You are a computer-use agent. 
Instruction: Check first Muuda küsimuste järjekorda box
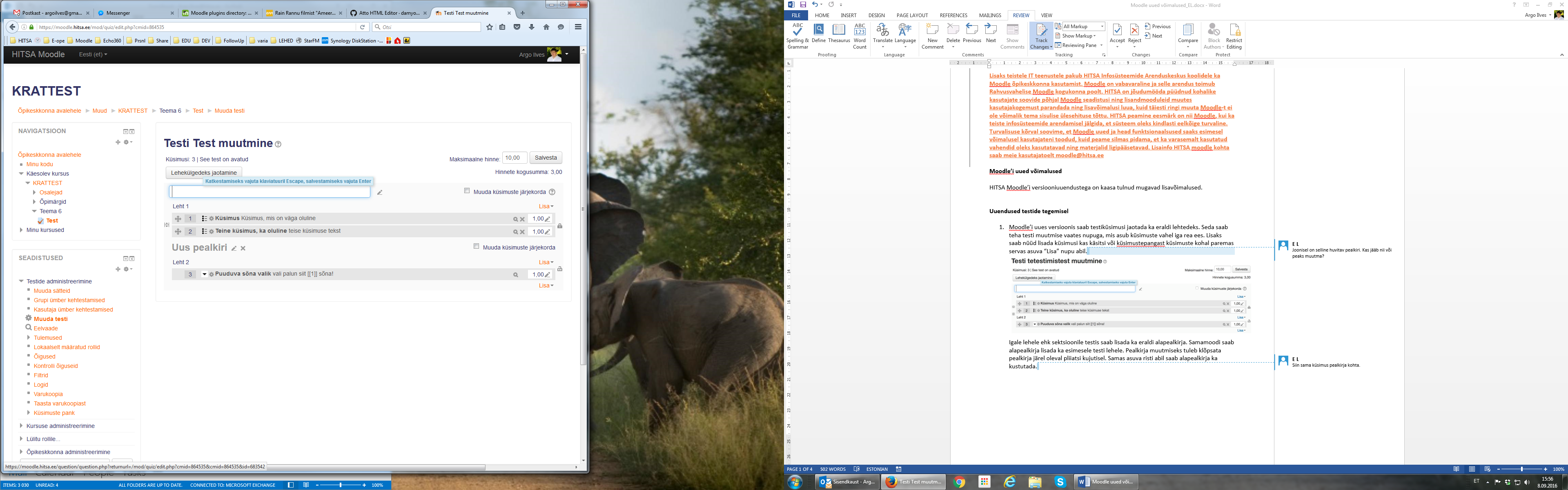(467, 191)
